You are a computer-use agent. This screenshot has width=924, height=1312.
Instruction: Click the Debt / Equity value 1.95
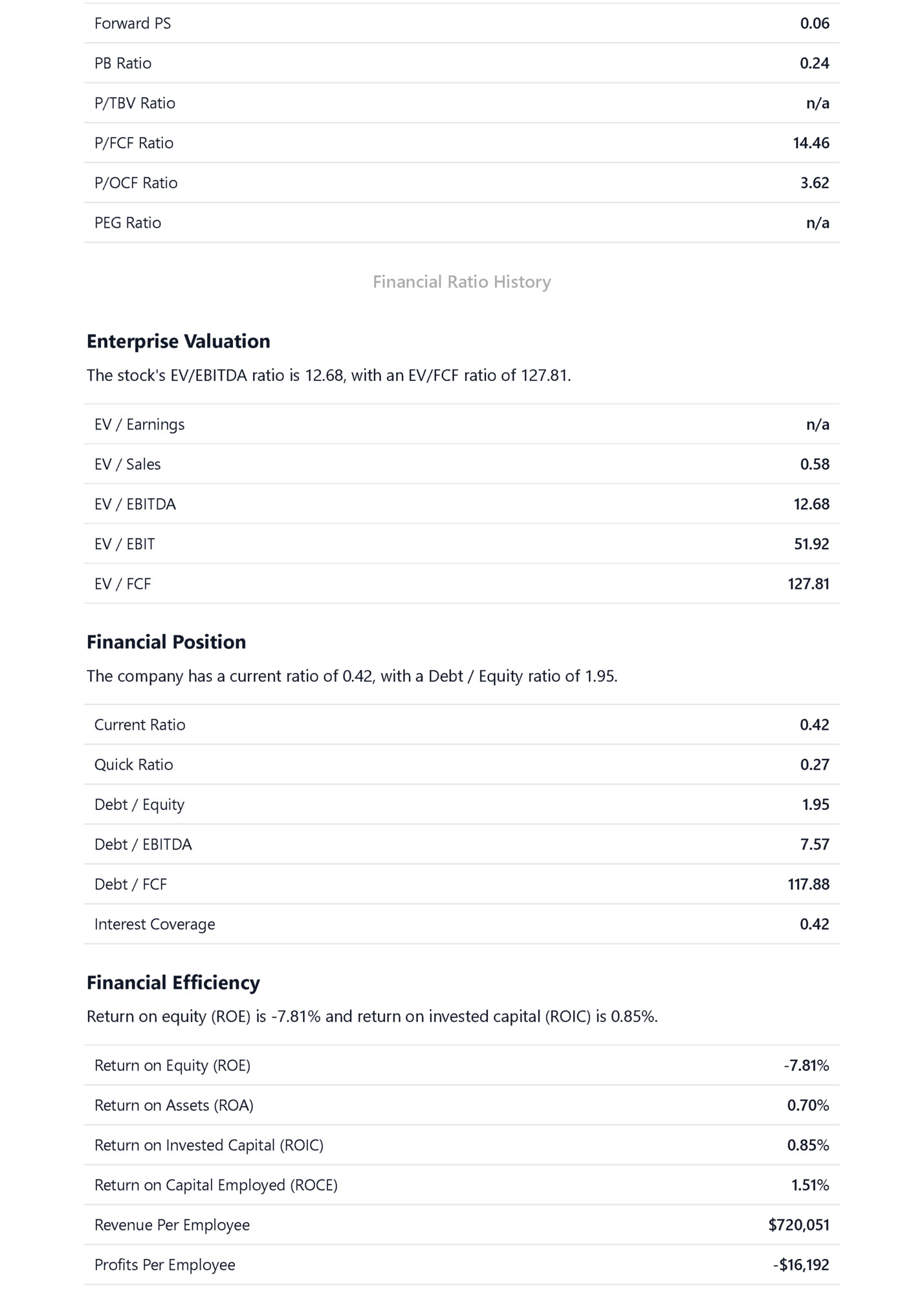[x=815, y=805]
